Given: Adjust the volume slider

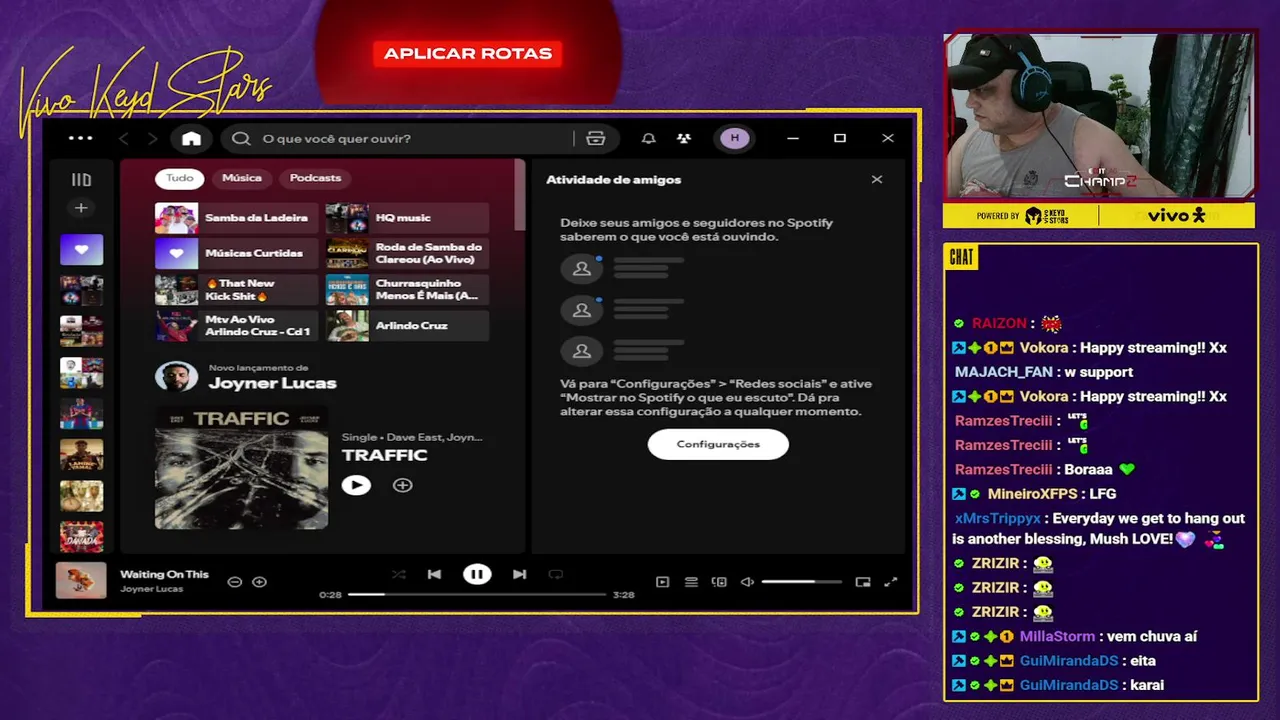Looking at the screenshot, I should [801, 582].
